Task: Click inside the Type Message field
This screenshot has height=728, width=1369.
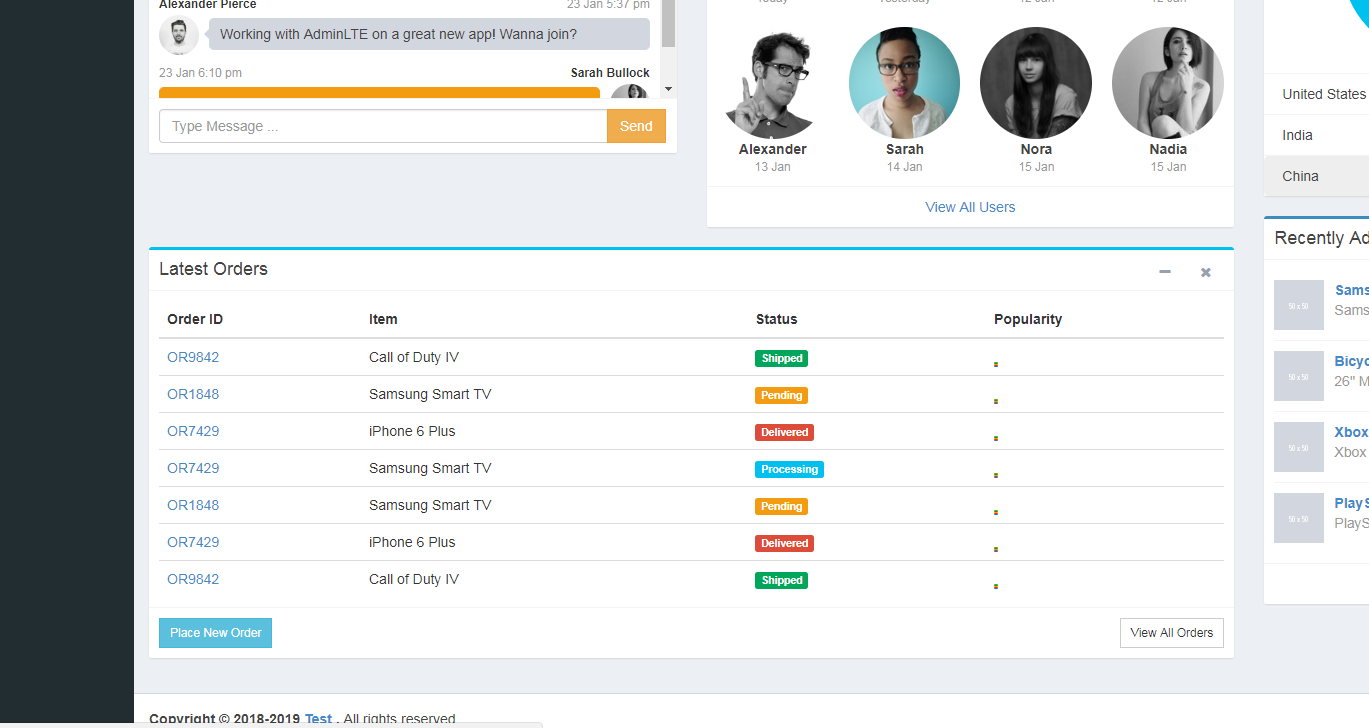Action: (x=380, y=125)
